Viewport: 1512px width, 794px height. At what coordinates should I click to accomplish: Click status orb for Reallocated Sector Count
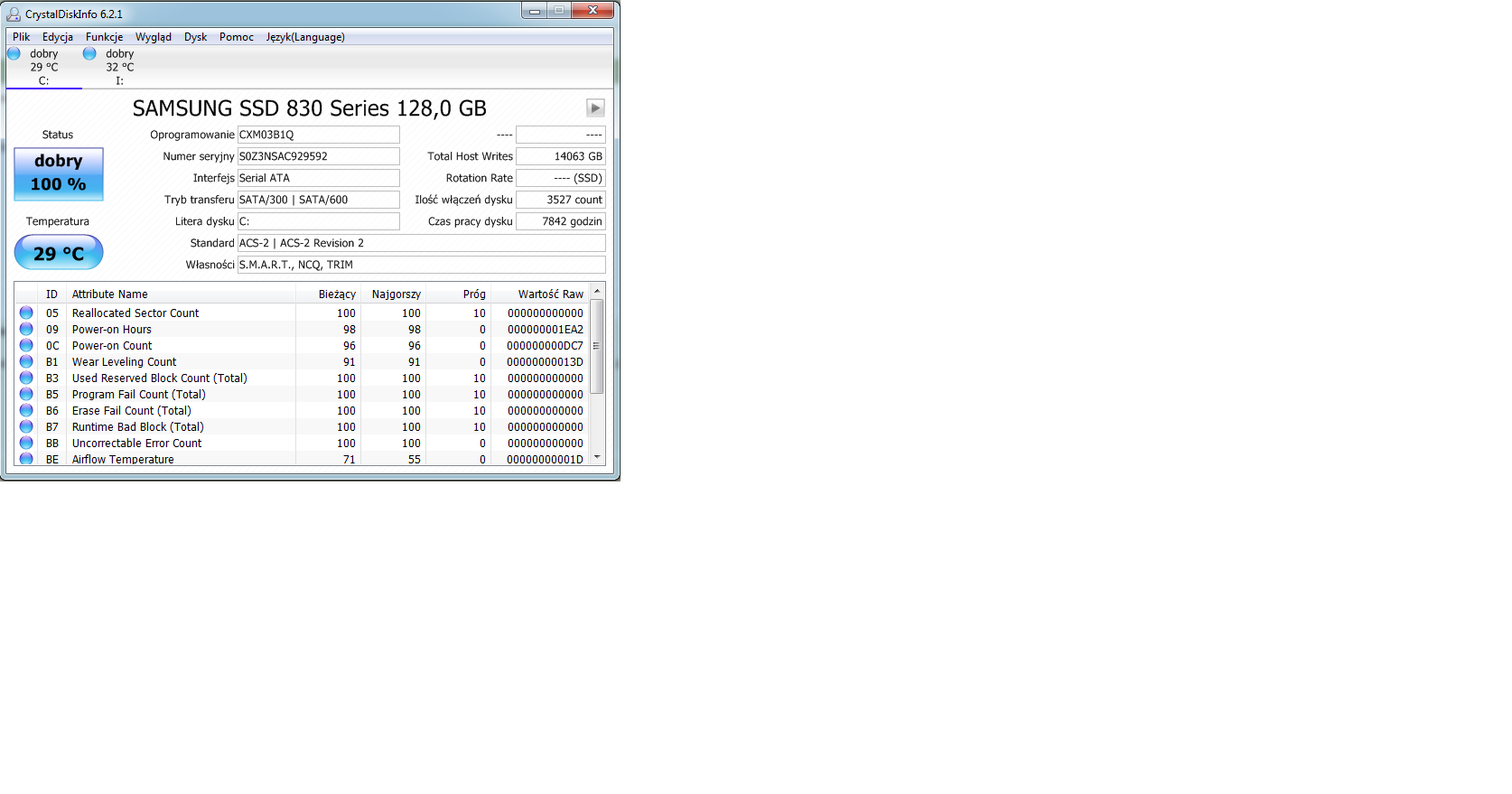(x=26, y=313)
